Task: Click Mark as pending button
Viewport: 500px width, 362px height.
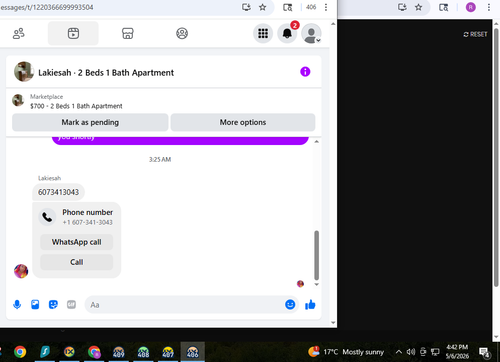Action: pyautogui.click(x=90, y=122)
